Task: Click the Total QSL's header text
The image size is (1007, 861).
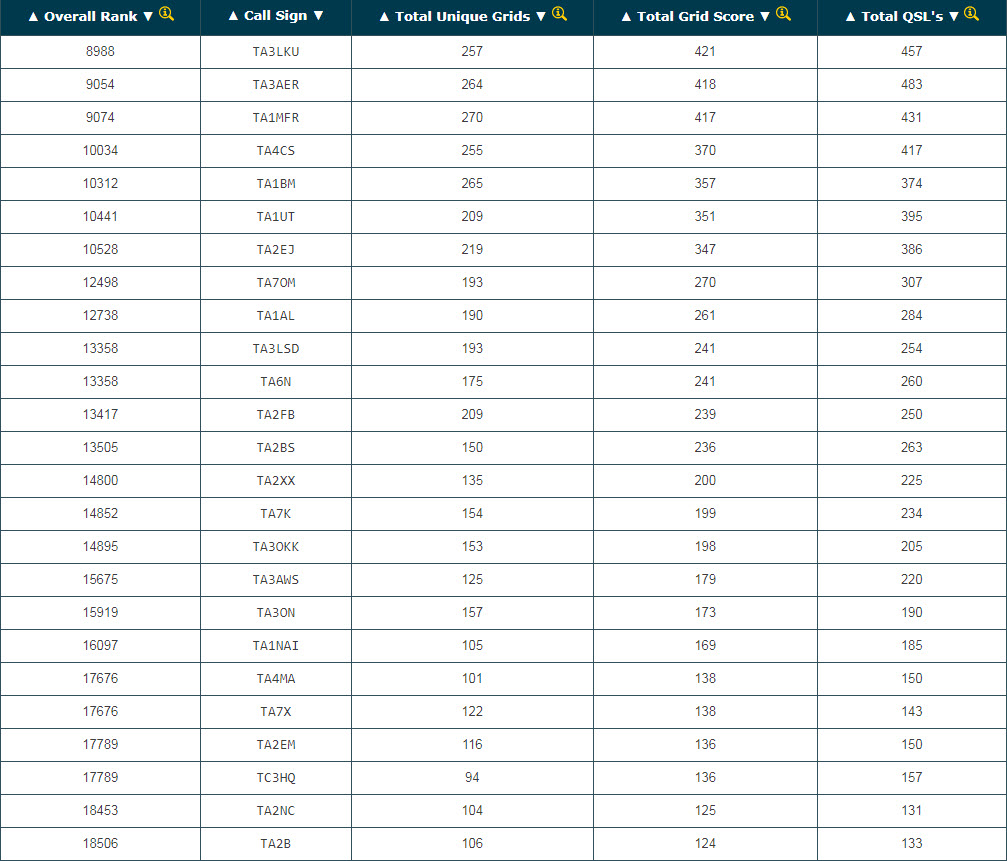Action: click(x=902, y=17)
